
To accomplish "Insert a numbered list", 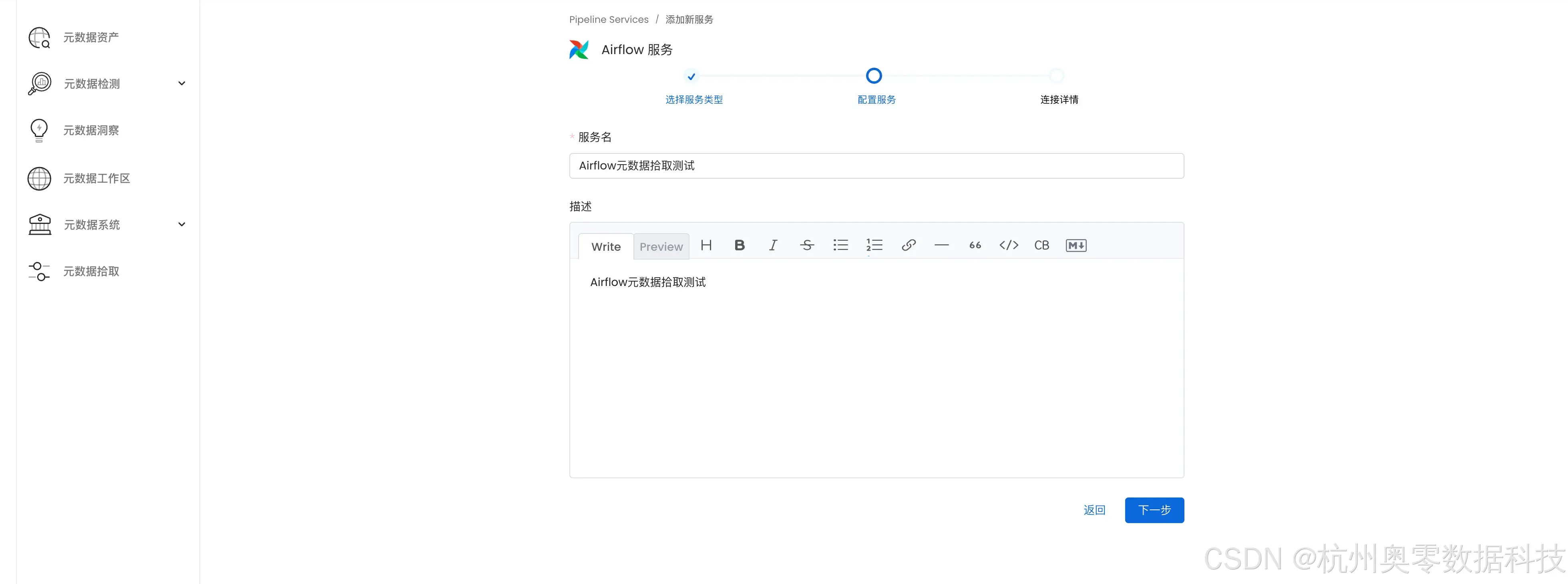I will point(874,246).
